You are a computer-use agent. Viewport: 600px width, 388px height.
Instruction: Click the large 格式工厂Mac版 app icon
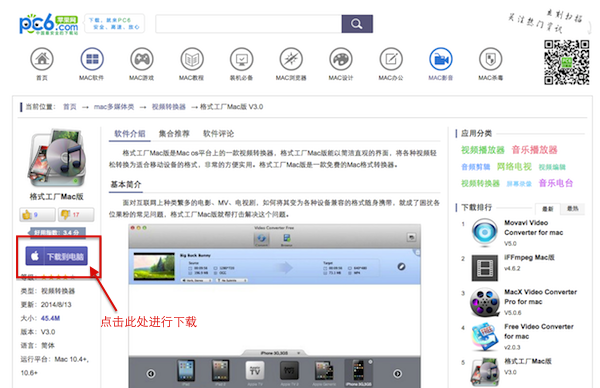point(57,158)
